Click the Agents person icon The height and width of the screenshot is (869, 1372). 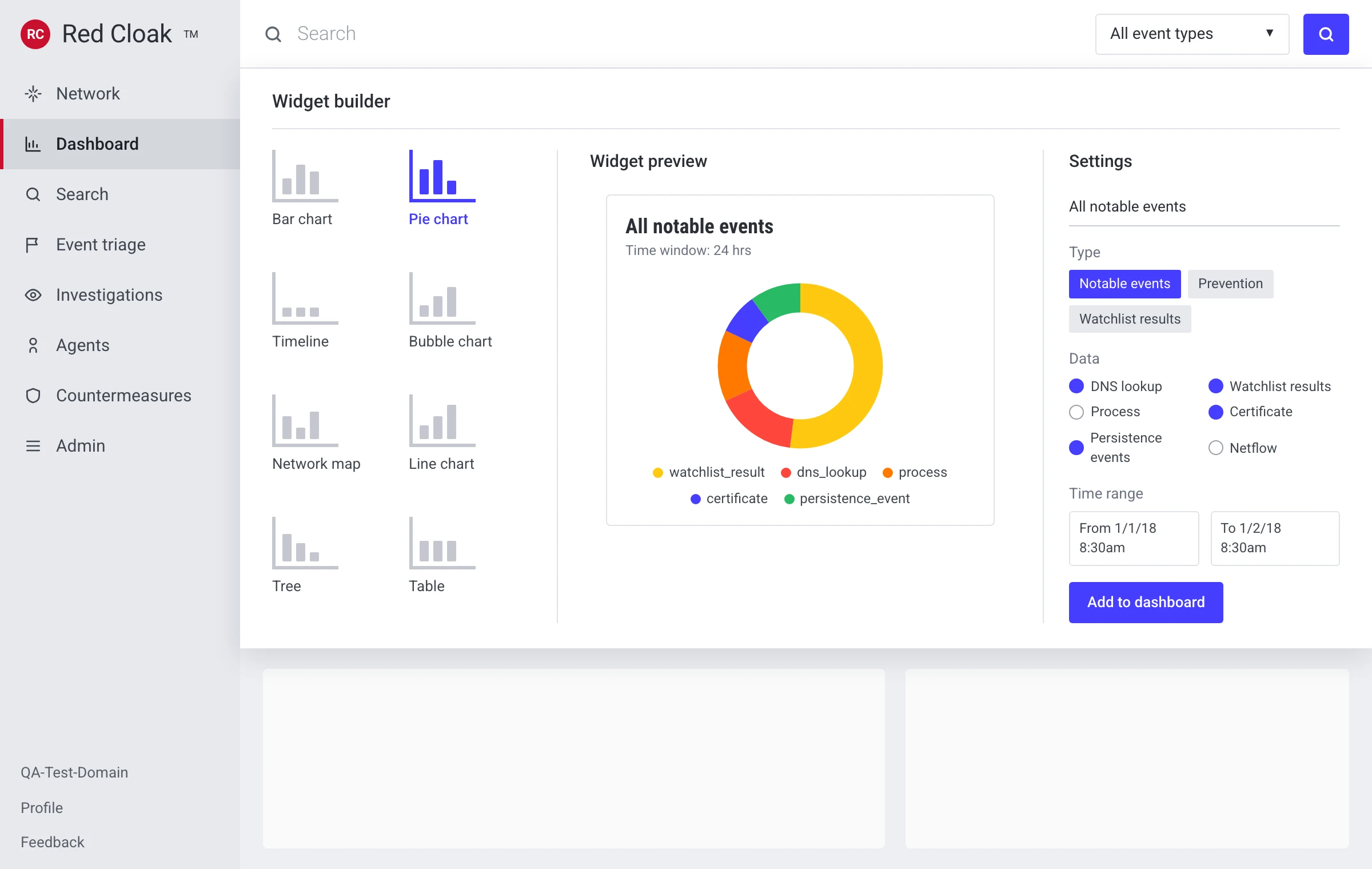click(x=33, y=345)
